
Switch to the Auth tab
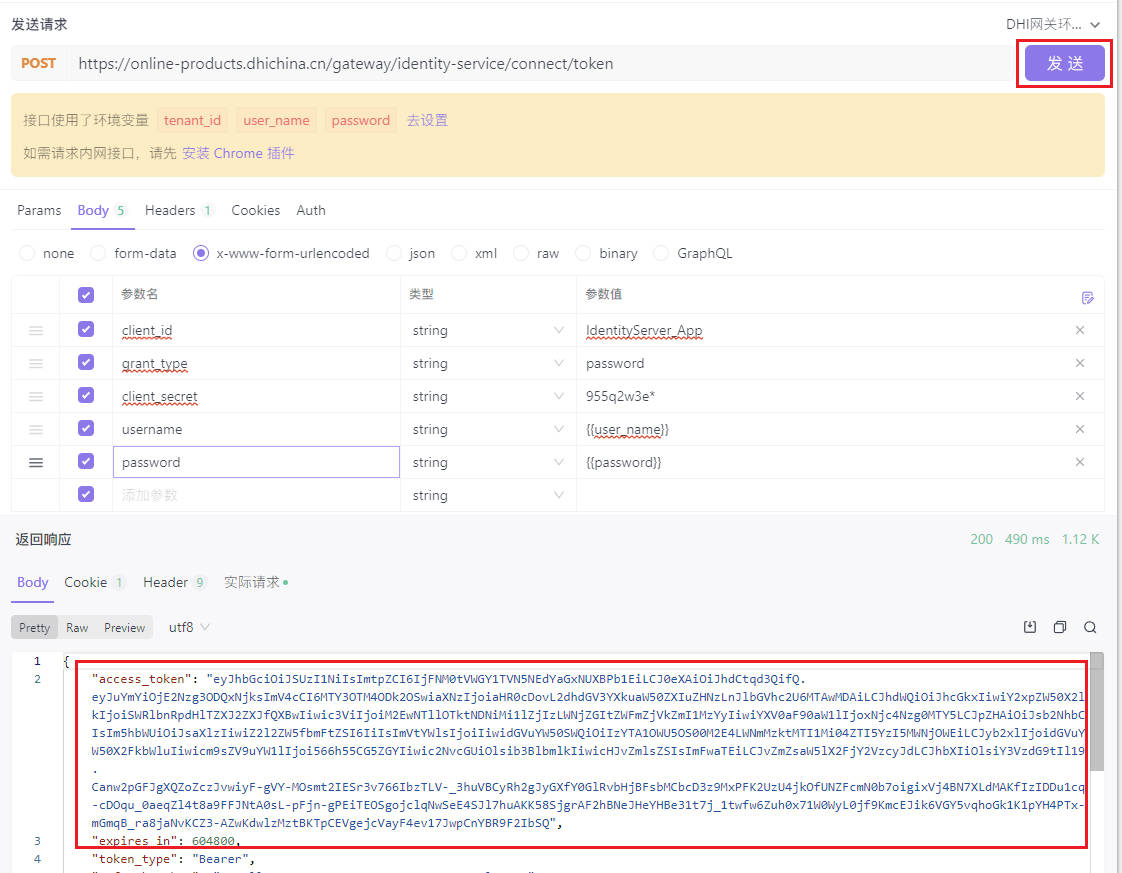[311, 210]
